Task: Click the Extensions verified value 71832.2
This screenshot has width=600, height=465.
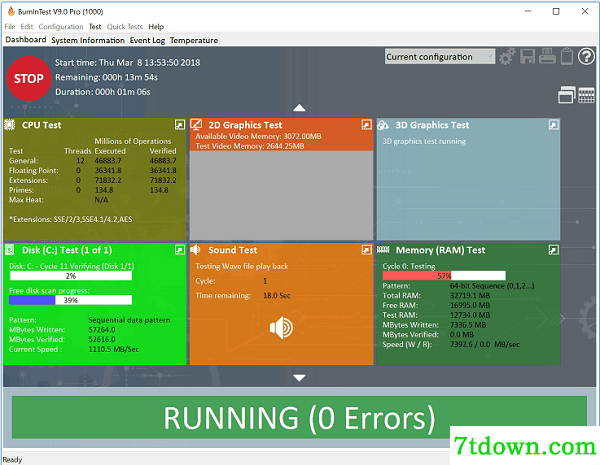Action: coord(163,180)
